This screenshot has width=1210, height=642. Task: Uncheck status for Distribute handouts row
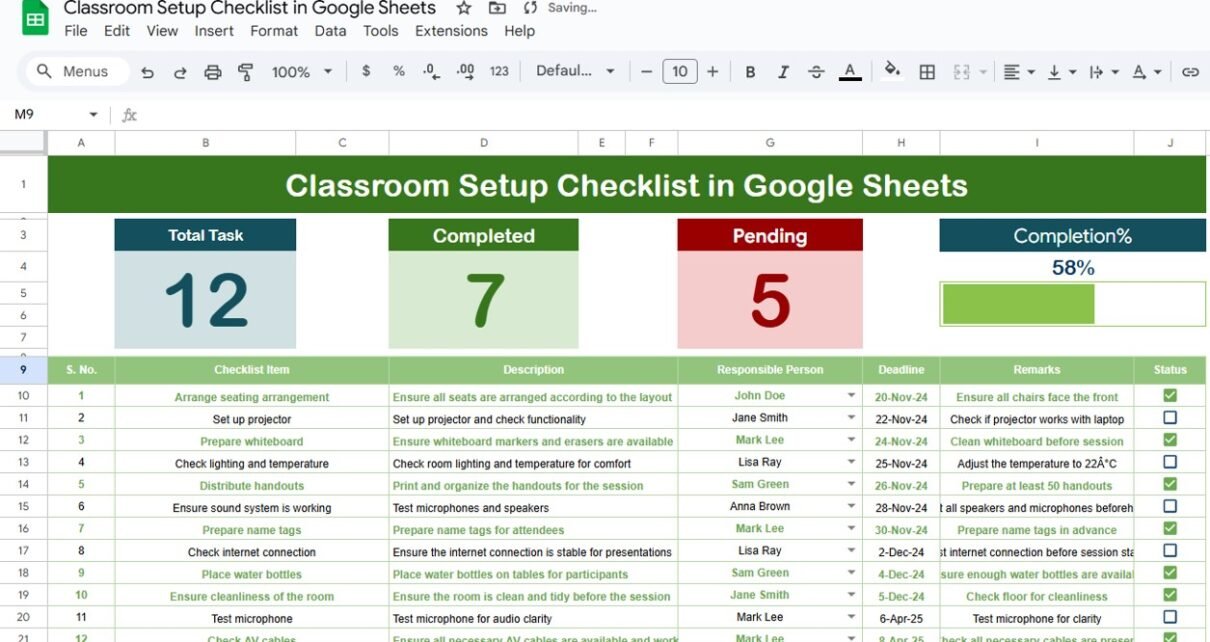(1170, 484)
